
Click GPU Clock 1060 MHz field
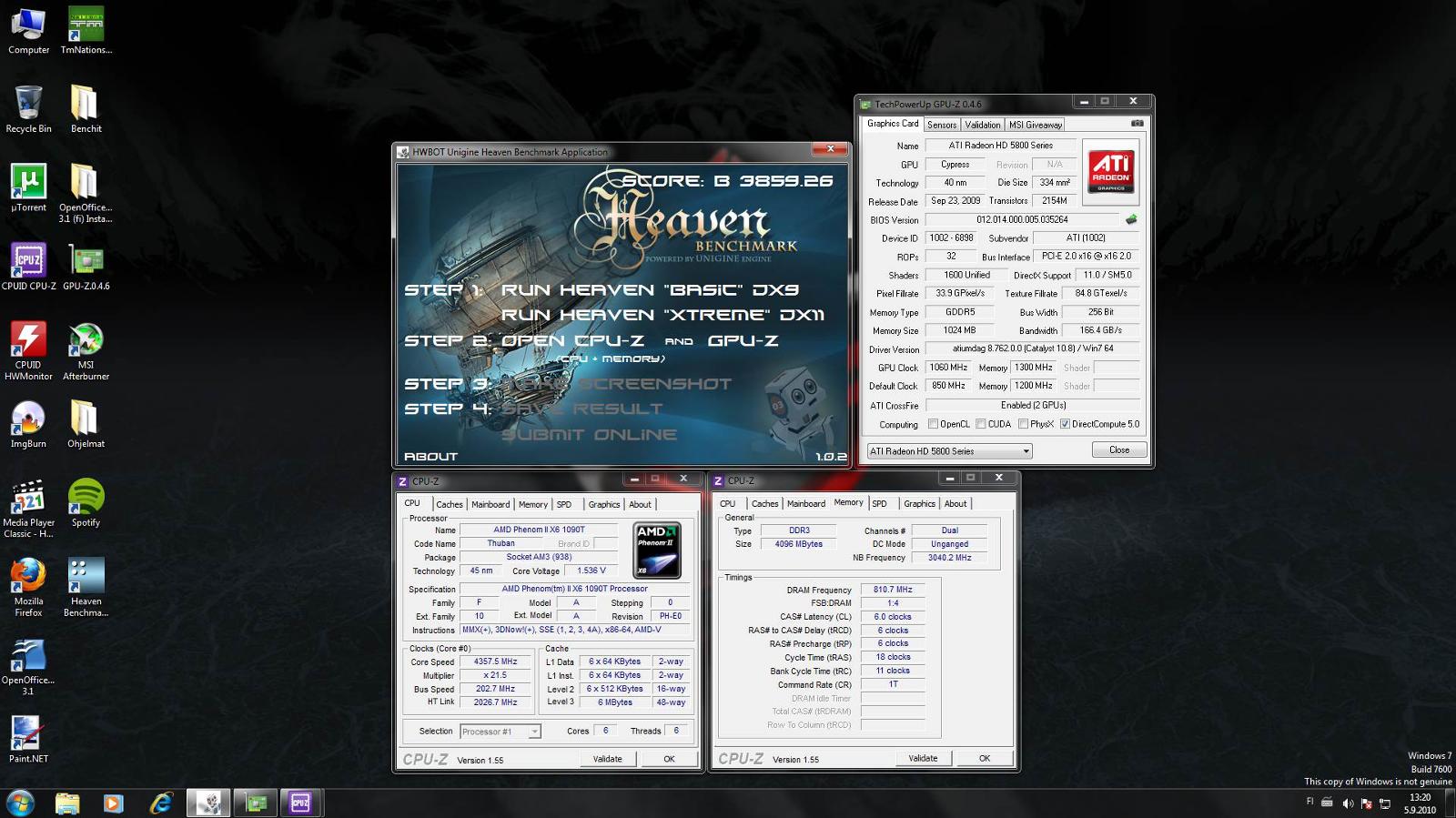click(x=948, y=368)
